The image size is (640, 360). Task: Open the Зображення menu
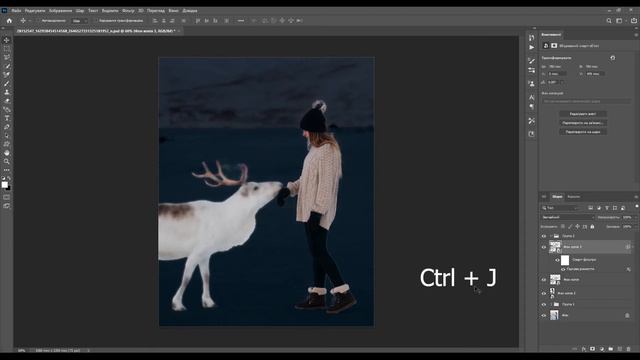60,11
